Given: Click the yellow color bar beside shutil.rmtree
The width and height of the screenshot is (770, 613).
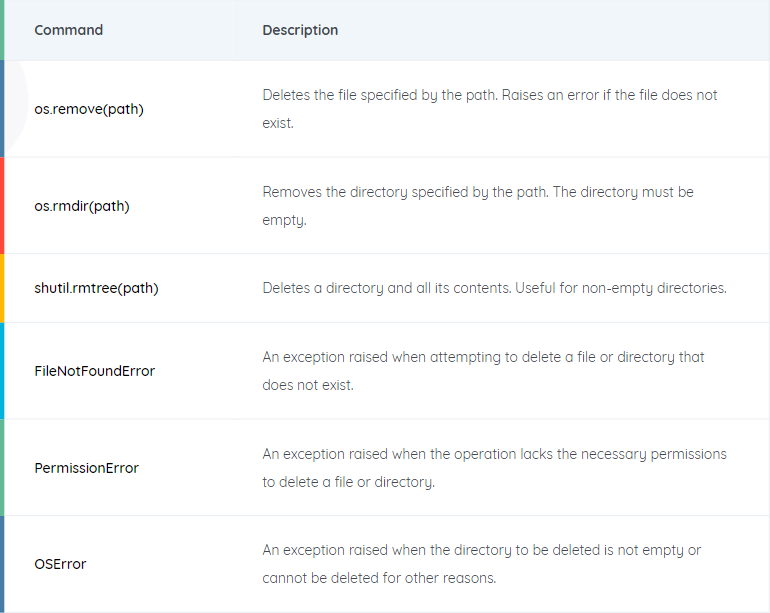Looking at the screenshot, I should (x=2, y=288).
